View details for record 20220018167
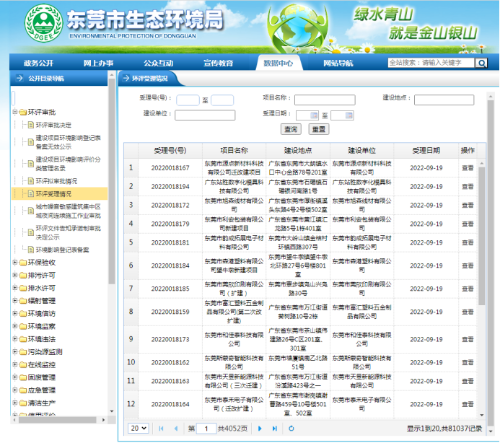500x443 pixels. pyautogui.click(x=468, y=168)
